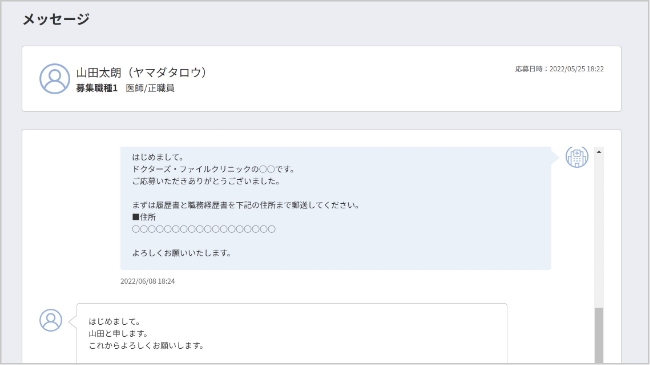Click the 山田と申します。 line in reply

point(118,333)
